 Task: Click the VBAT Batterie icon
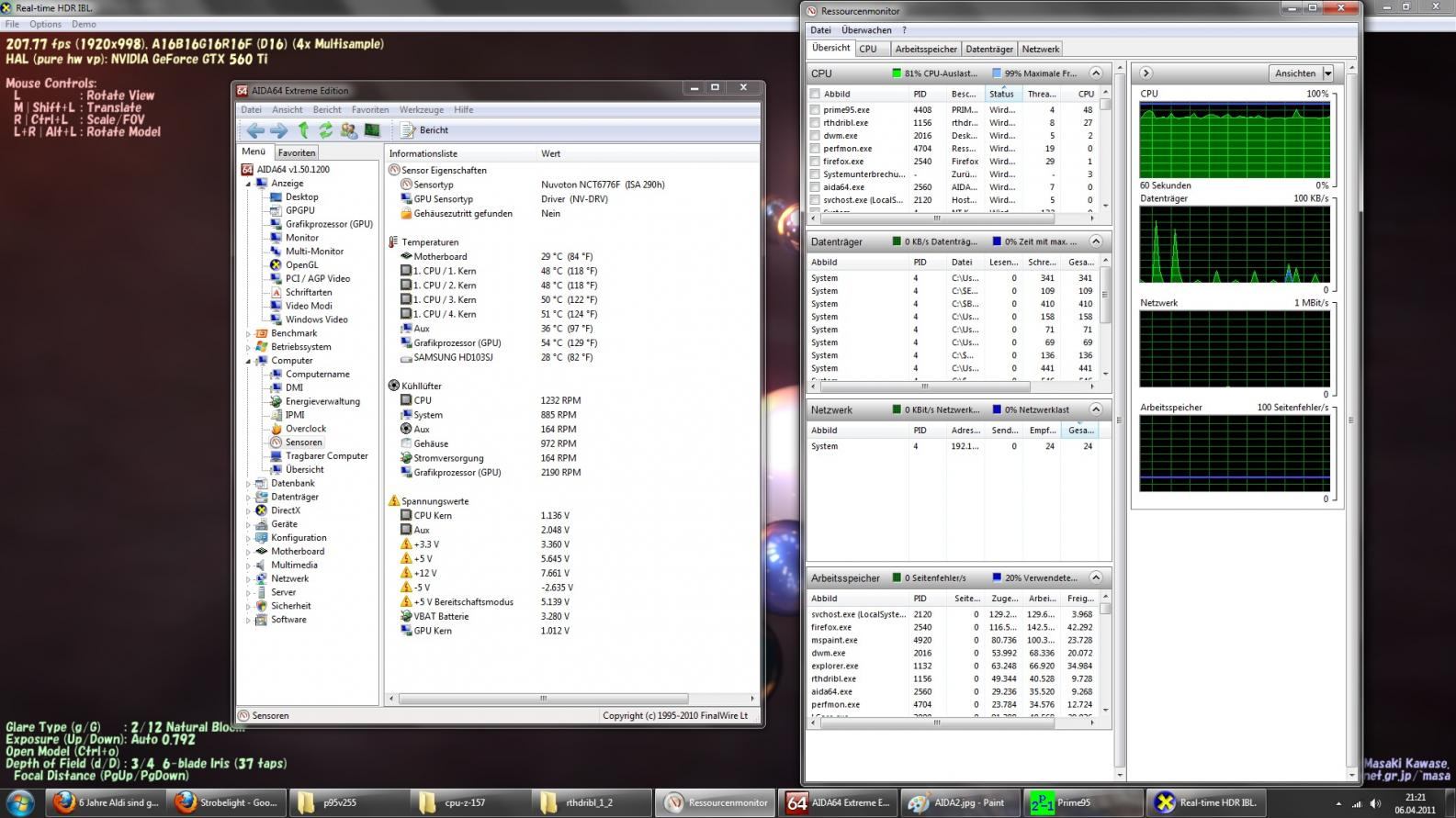coord(407,616)
